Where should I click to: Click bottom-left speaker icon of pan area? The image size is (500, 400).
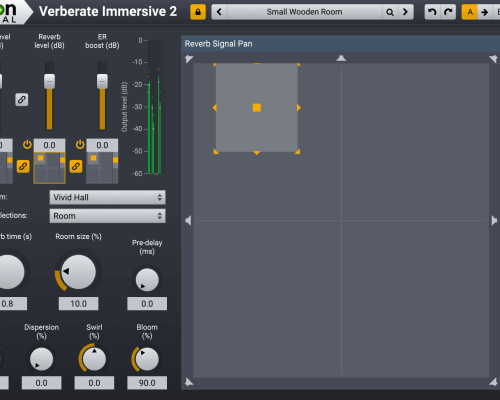[189, 382]
